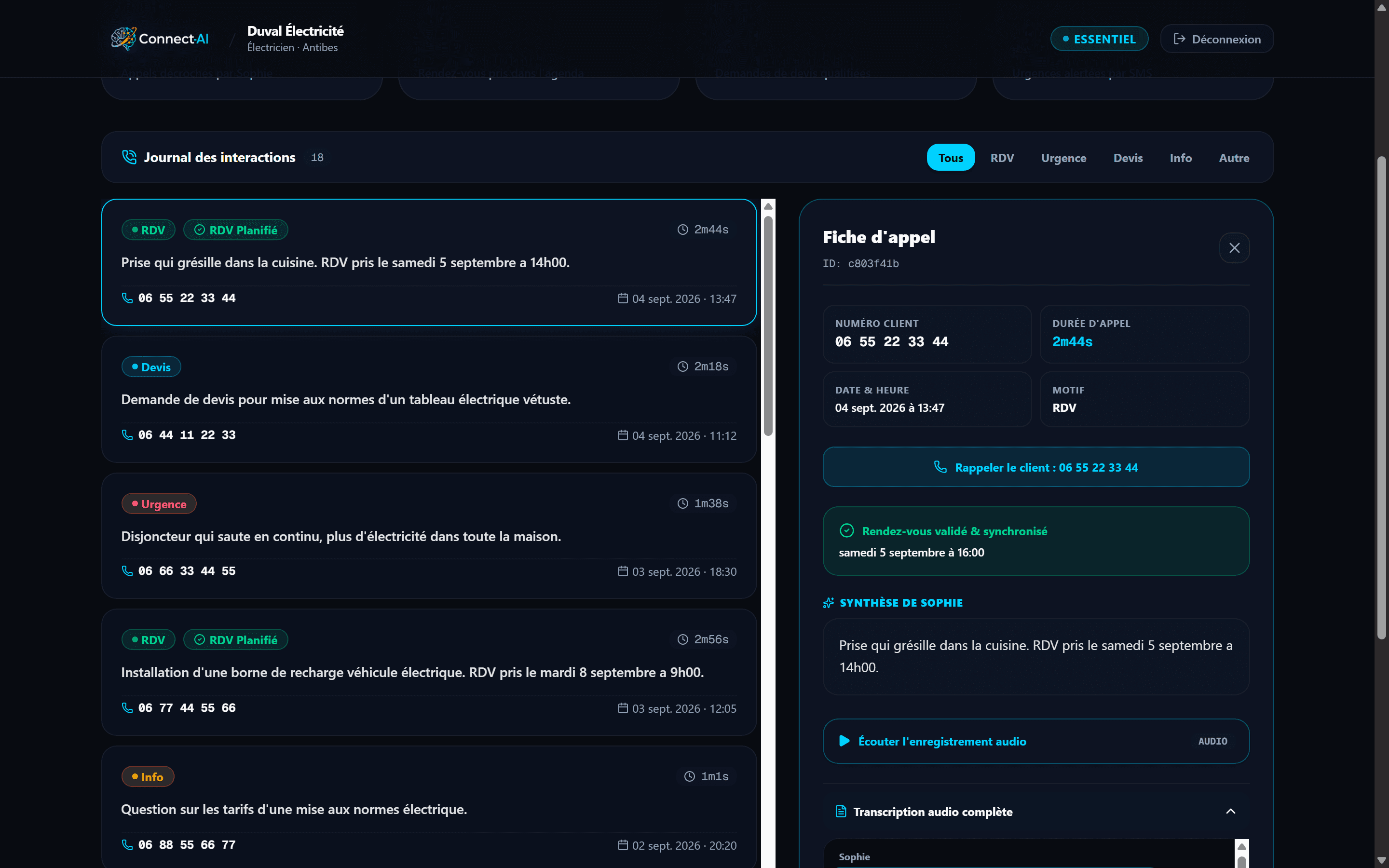Click clock icon next to 1m38s duration
Viewport: 1389px width, 868px height.
682,503
